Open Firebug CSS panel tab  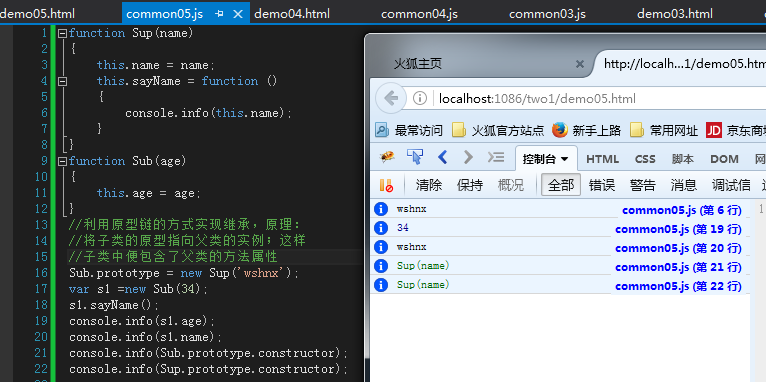pyautogui.click(x=645, y=159)
